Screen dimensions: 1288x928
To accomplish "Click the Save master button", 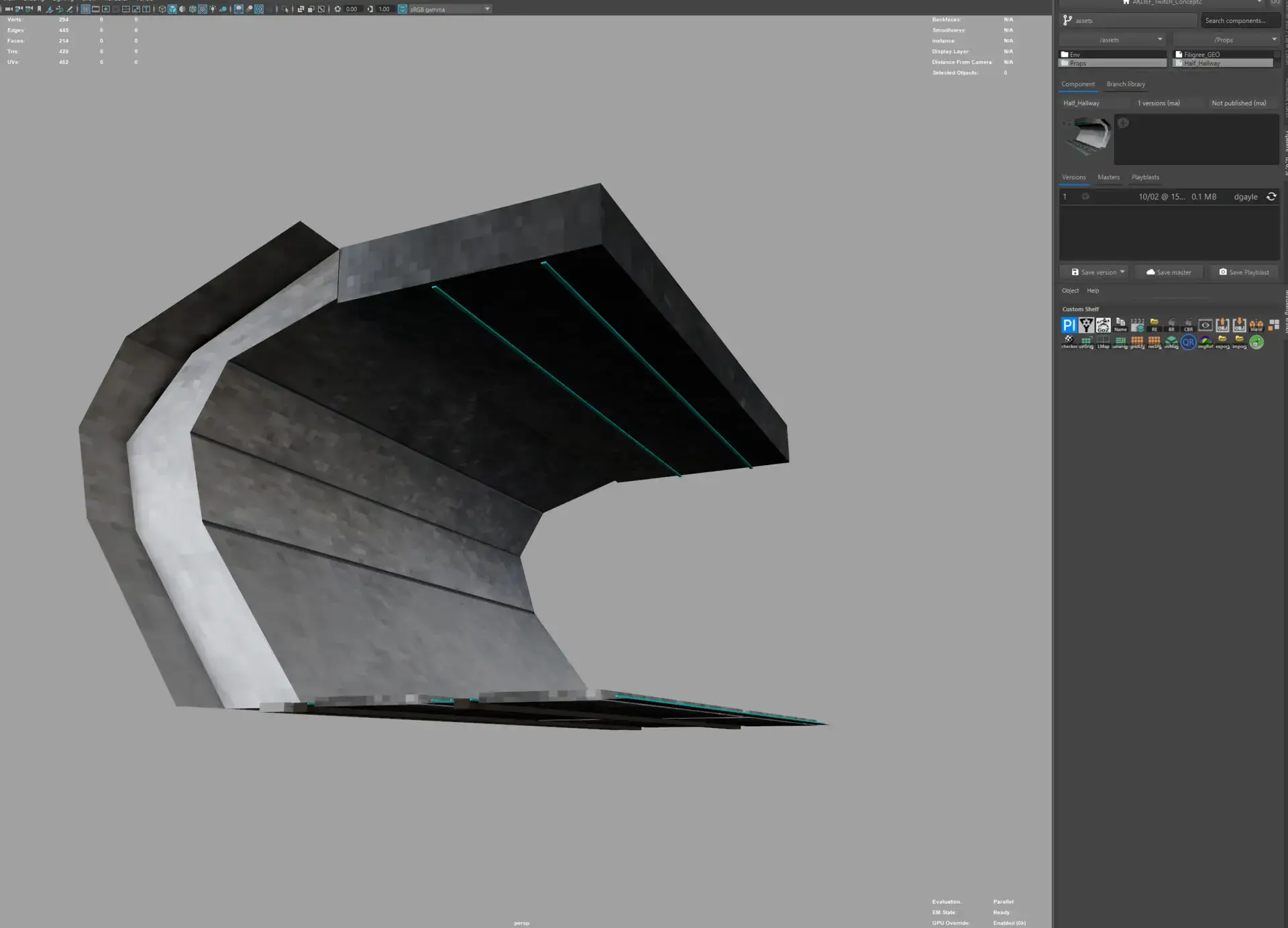I will click(1169, 272).
